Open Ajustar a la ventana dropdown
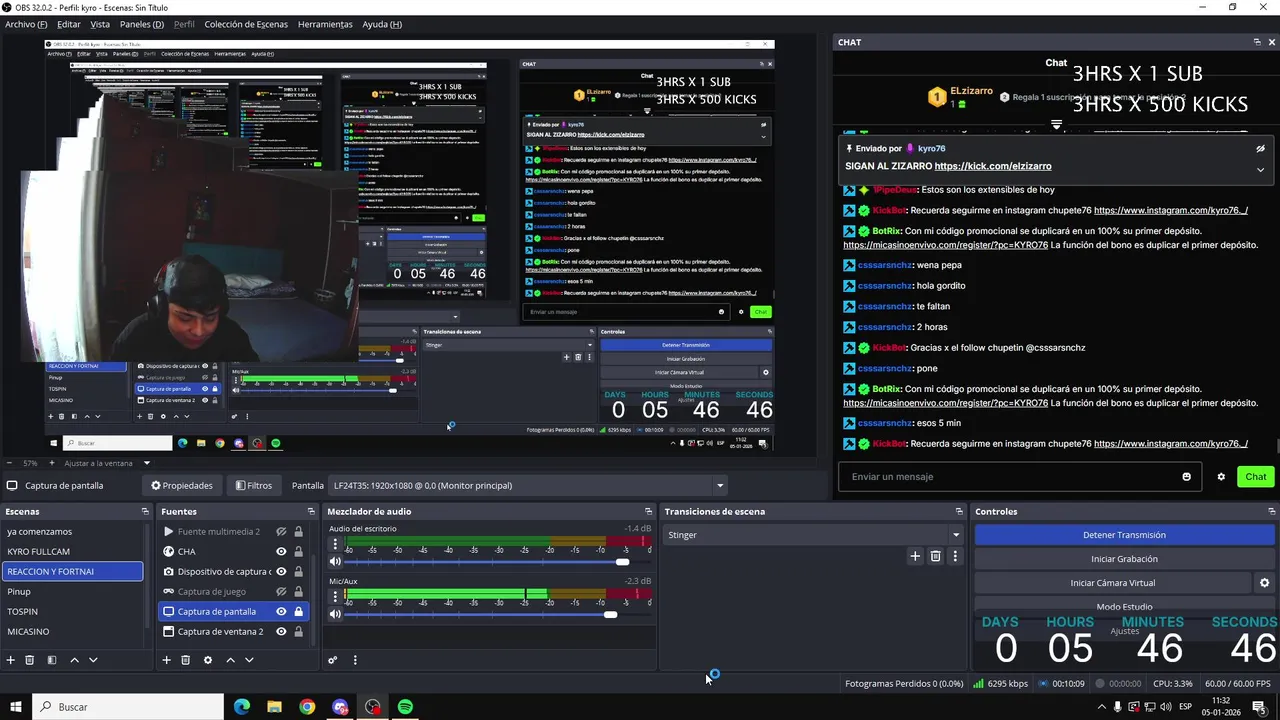The width and height of the screenshot is (1280, 720). coord(107,463)
